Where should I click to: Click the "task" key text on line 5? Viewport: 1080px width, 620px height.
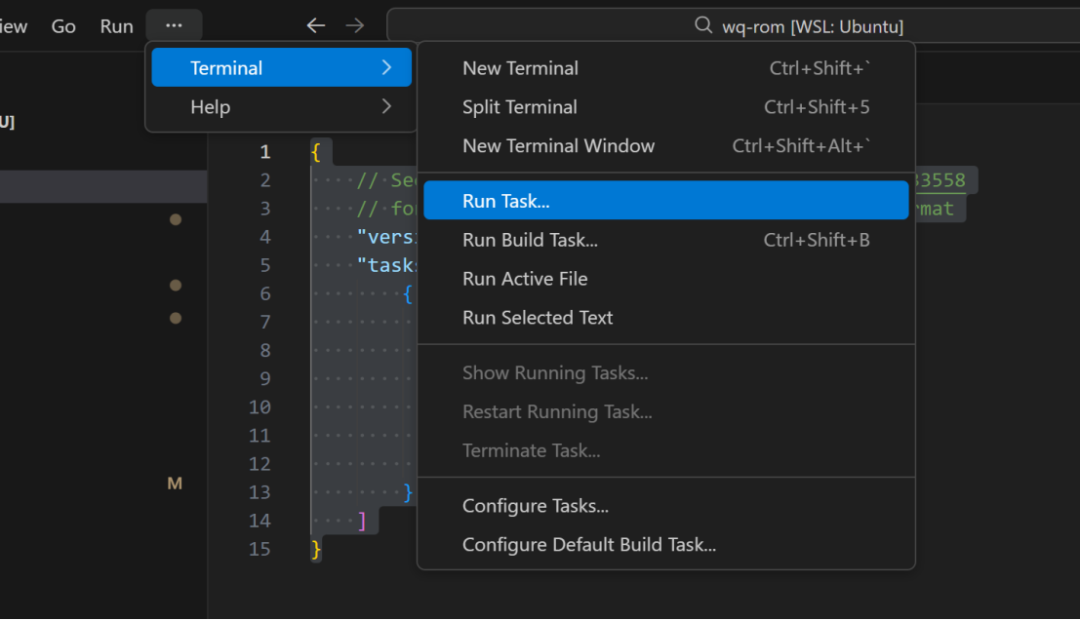click(x=386, y=265)
